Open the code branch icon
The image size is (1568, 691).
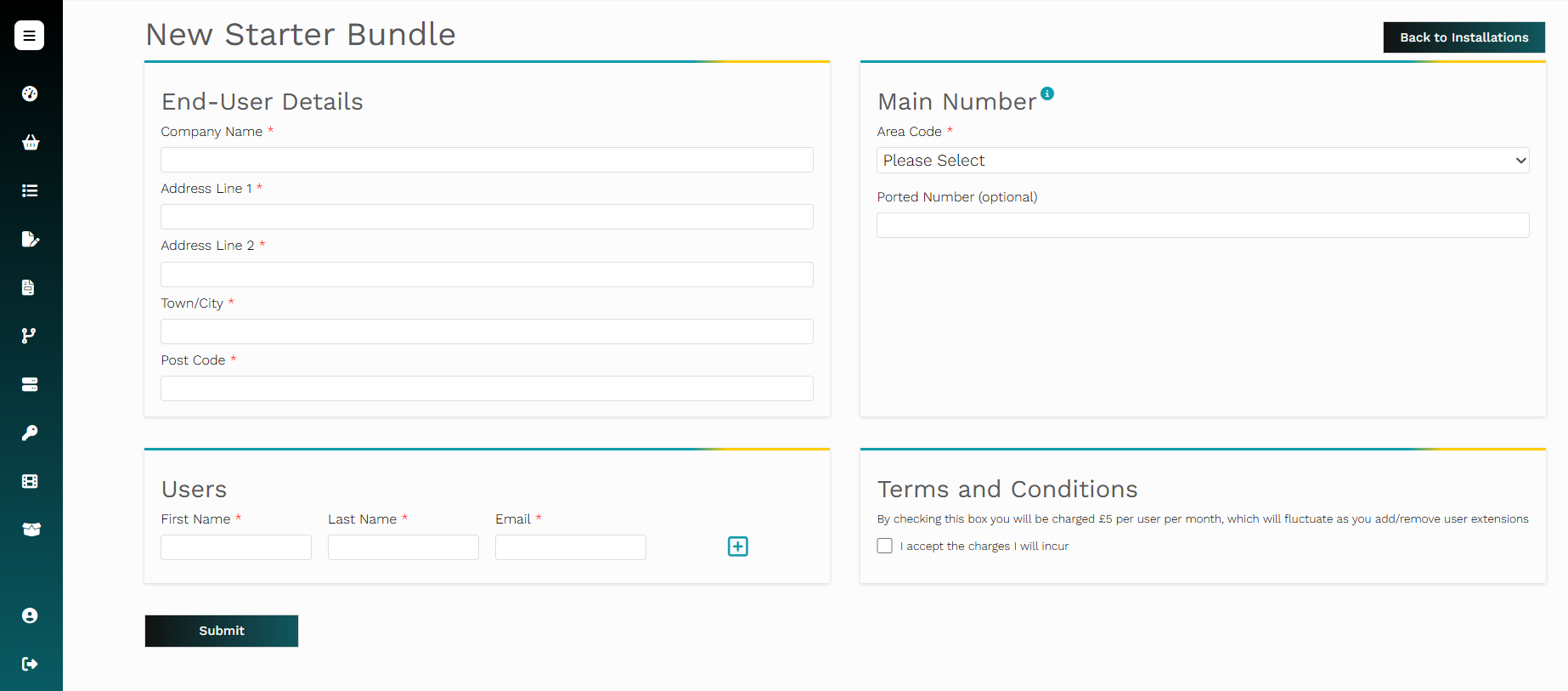29,336
